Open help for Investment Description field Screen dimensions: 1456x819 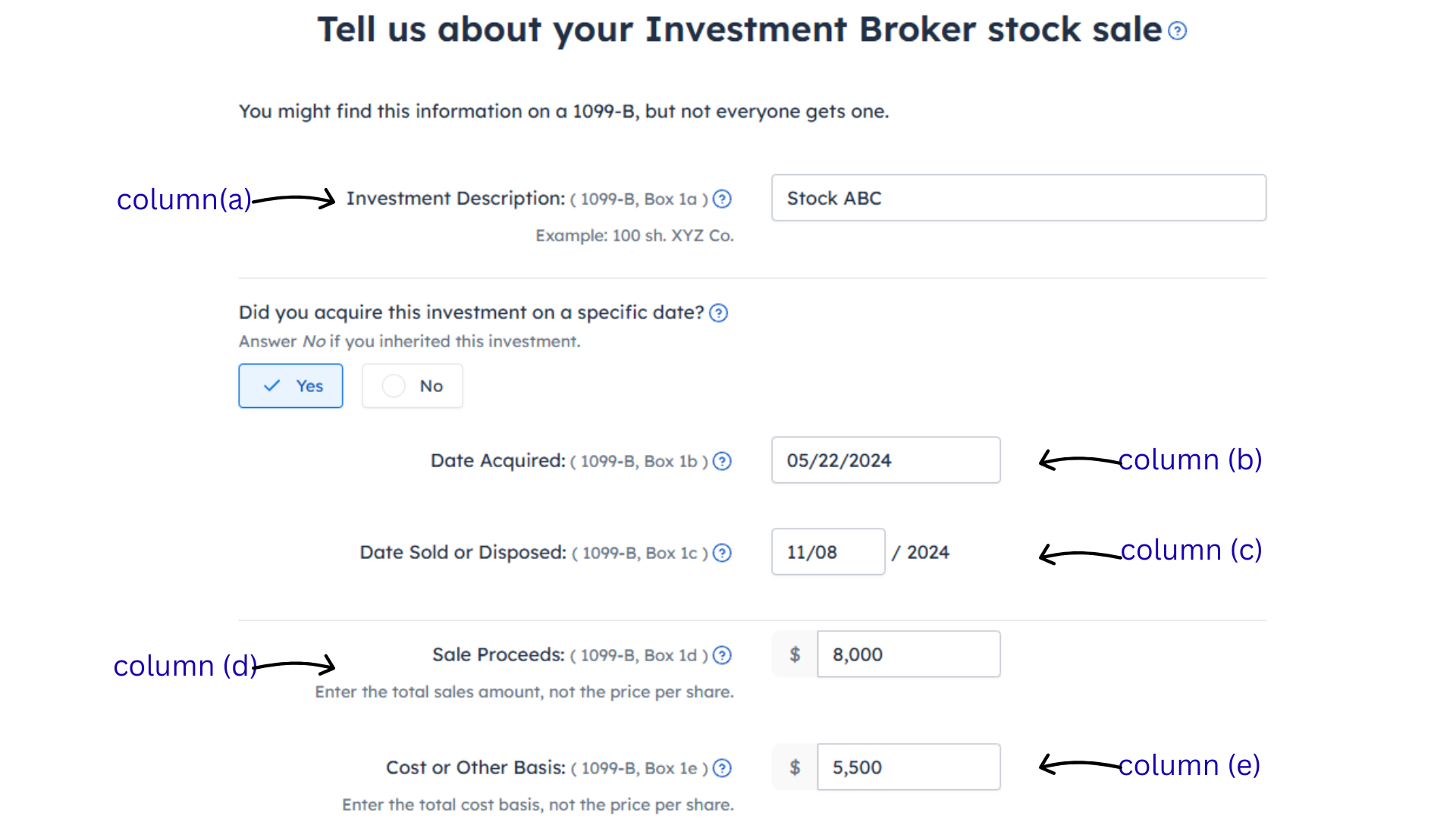723,199
